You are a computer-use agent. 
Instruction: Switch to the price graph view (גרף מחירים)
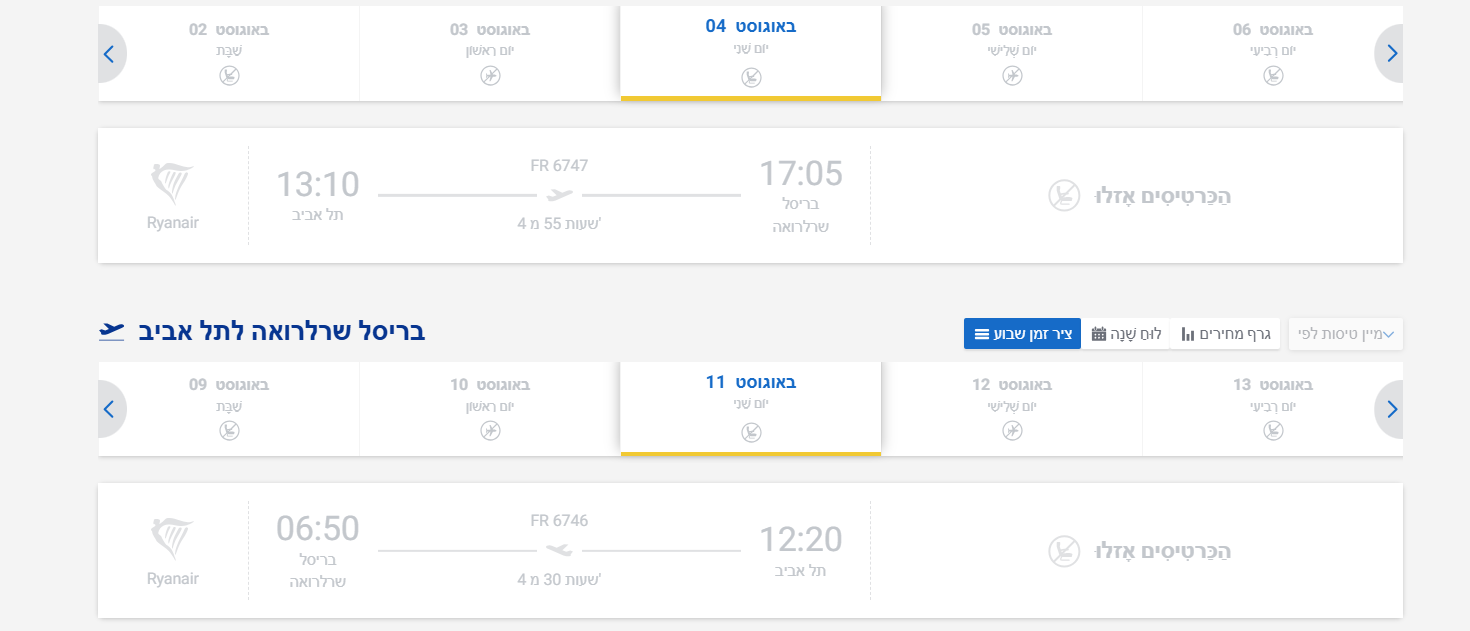1225,334
